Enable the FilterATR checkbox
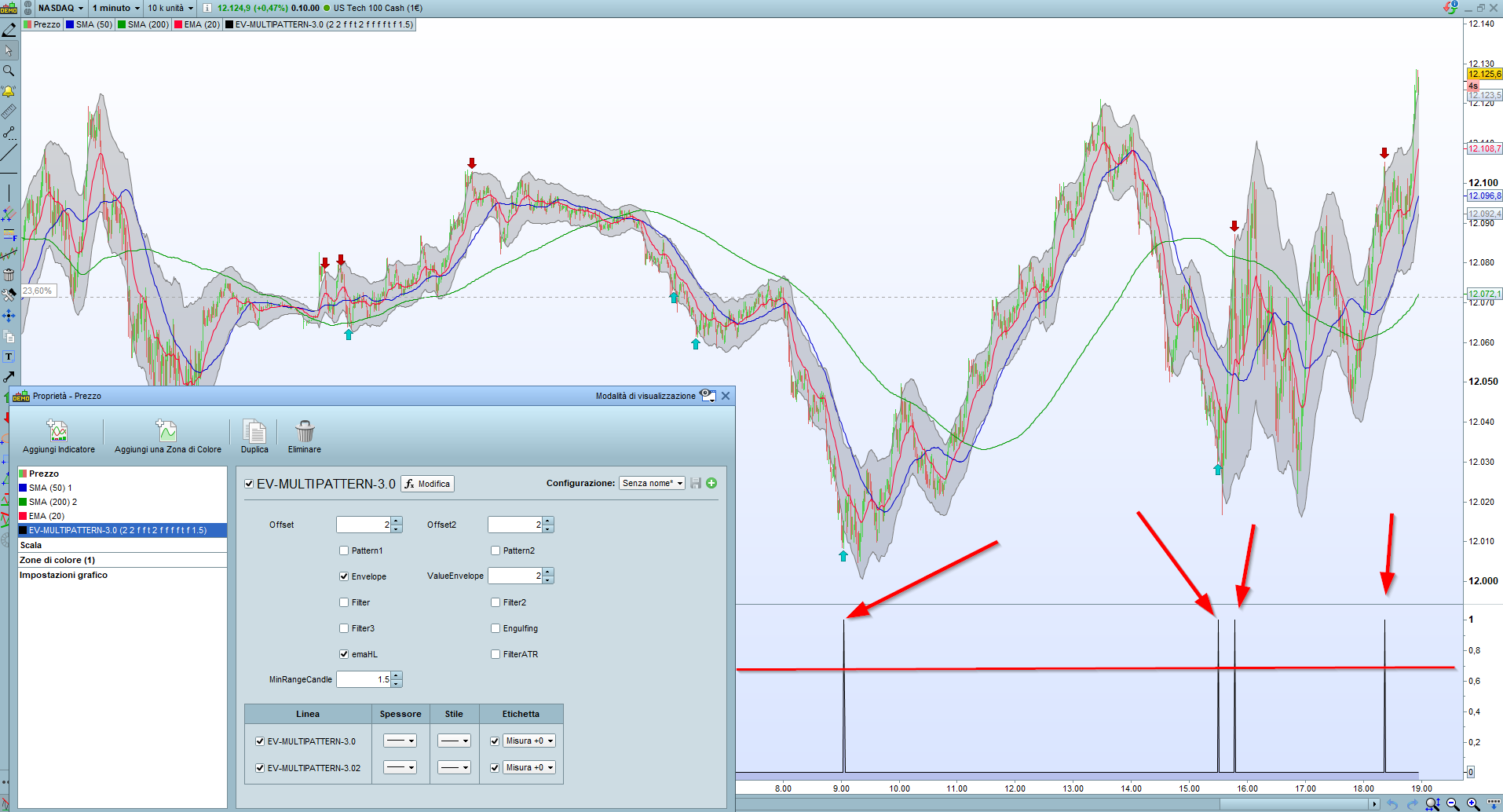The height and width of the screenshot is (812, 1503). click(496, 654)
